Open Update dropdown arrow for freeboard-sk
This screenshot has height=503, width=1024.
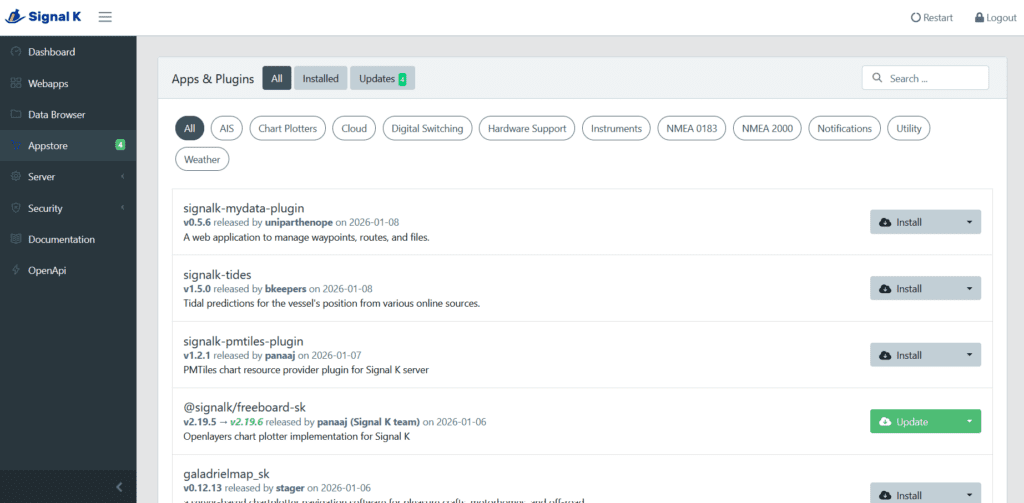[969, 421]
